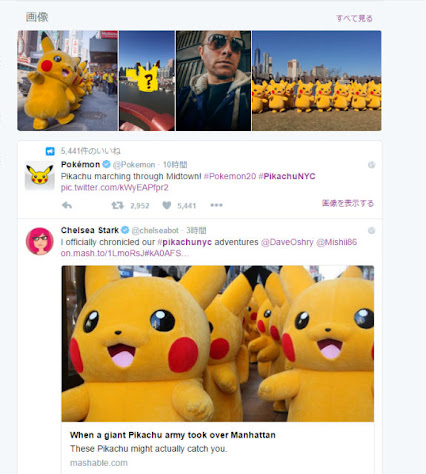Screen dimensions: 426x474
Task: Click globe icon on Pokémon tweet
Action: click(x=371, y=165)
